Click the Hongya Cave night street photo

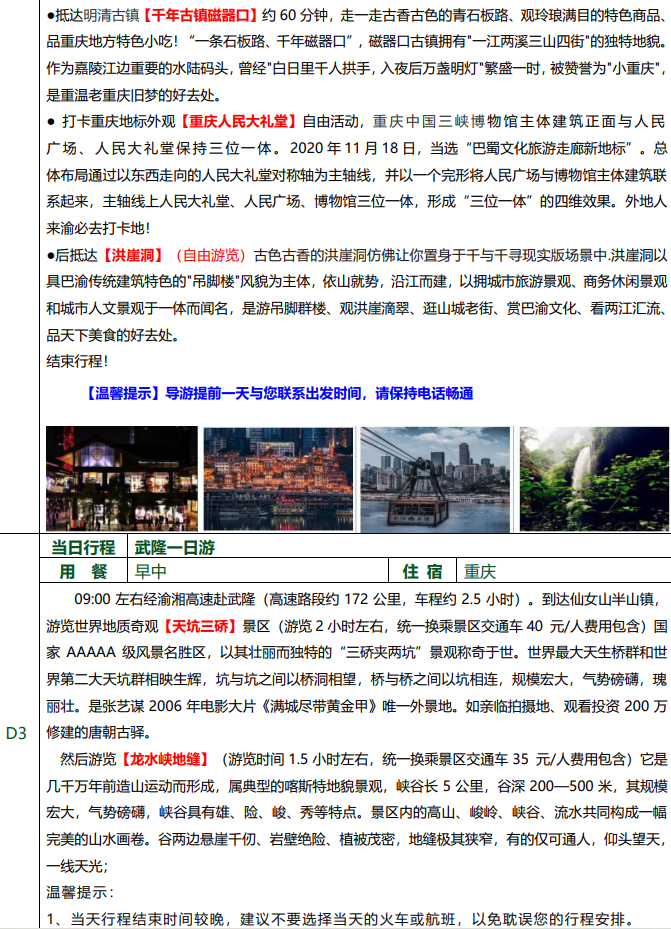121,478
